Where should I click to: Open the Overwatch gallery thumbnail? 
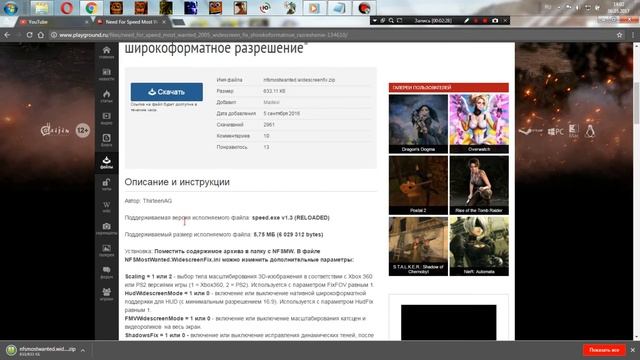tap(479, 124)
